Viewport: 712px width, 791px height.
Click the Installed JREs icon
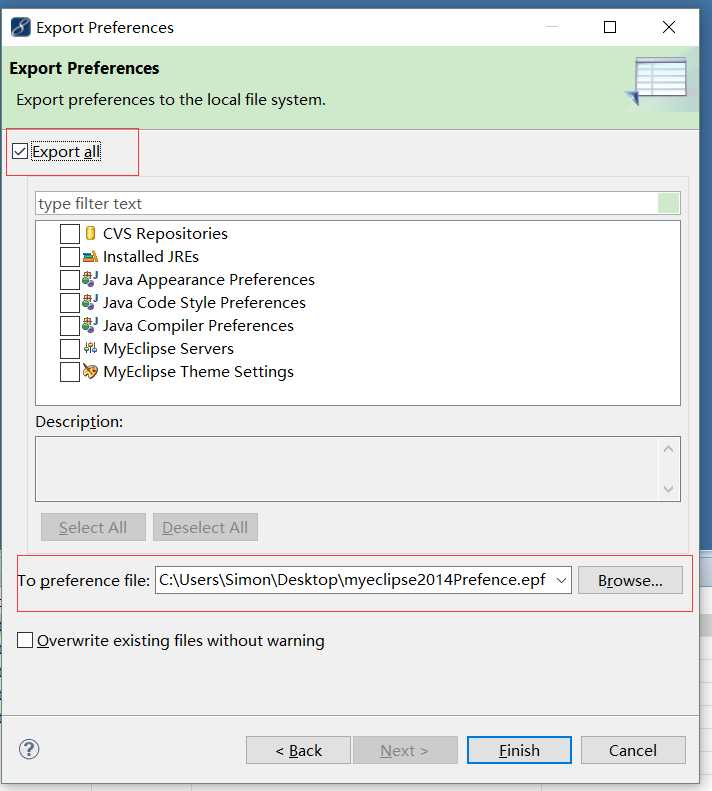click(90, 257)
